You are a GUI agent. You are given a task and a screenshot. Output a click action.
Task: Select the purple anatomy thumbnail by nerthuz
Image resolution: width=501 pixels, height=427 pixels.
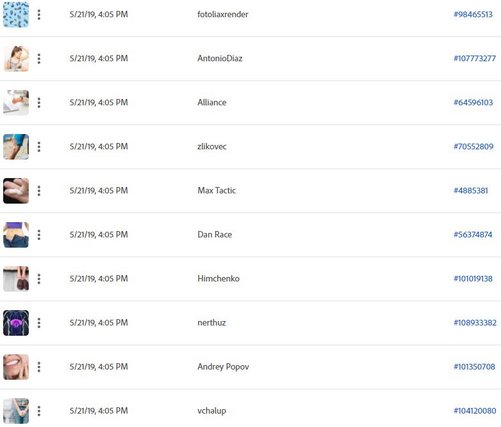coord(16,323)
